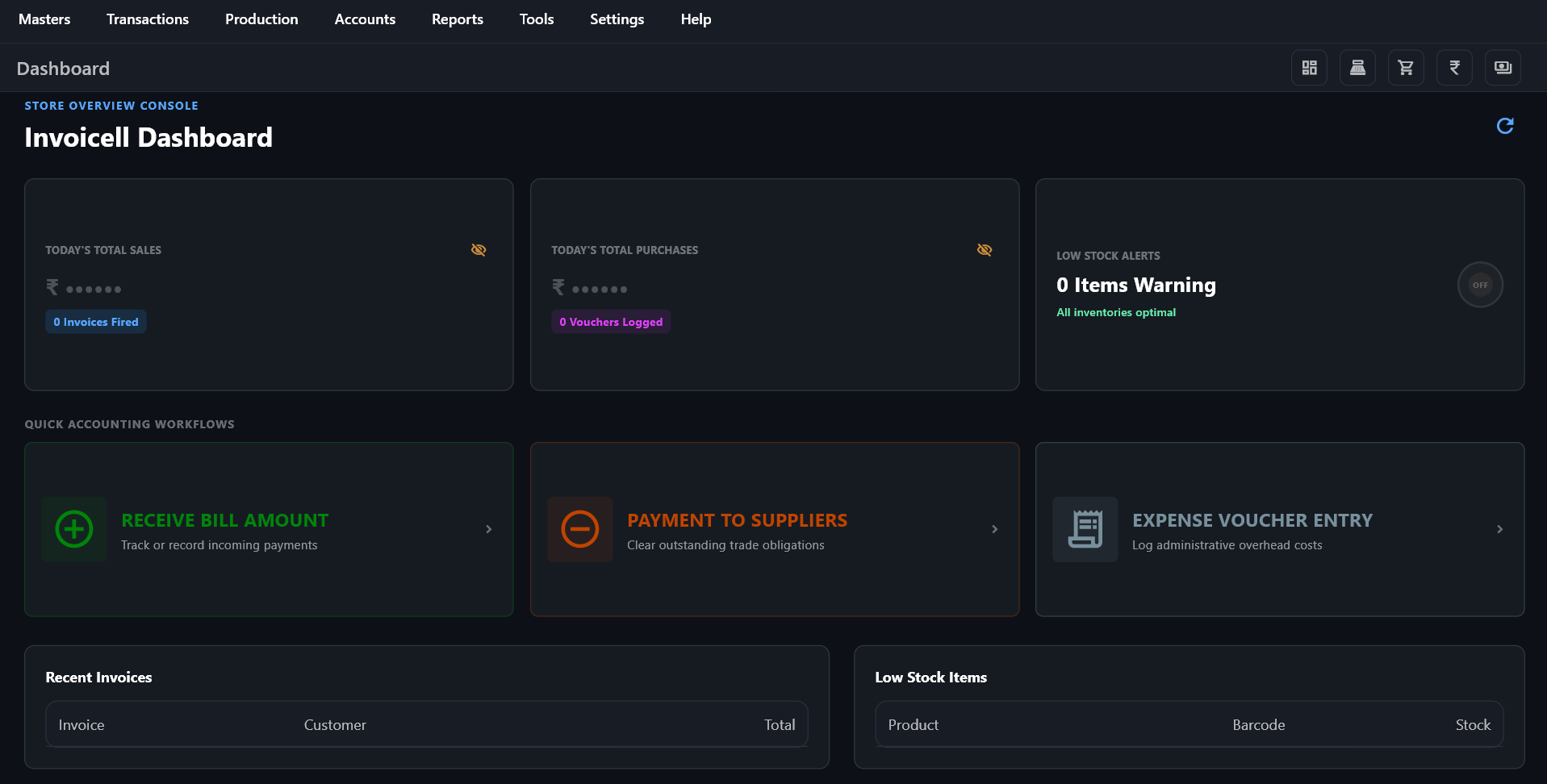1547x784 pixels.
Task: Click the Barcode column header
Action: 1259,725
